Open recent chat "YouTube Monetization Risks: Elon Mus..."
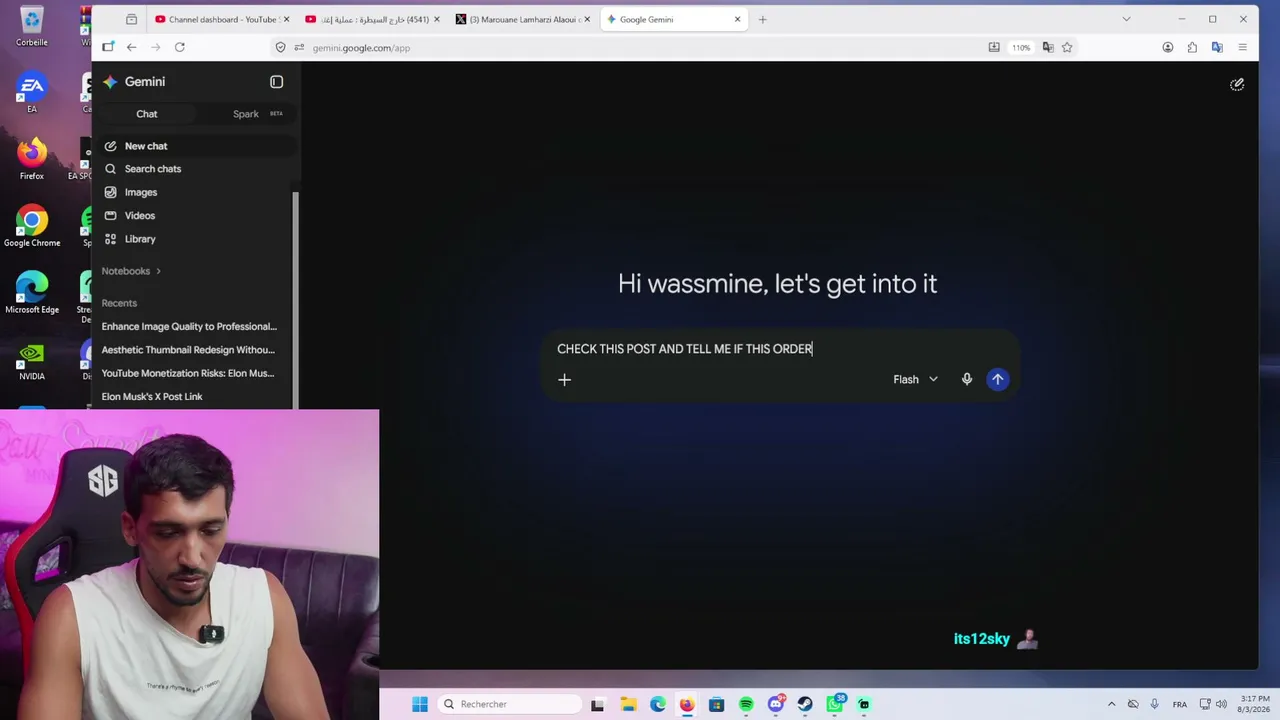This screenshot has width=1280, height=720. tap(188, 373)
